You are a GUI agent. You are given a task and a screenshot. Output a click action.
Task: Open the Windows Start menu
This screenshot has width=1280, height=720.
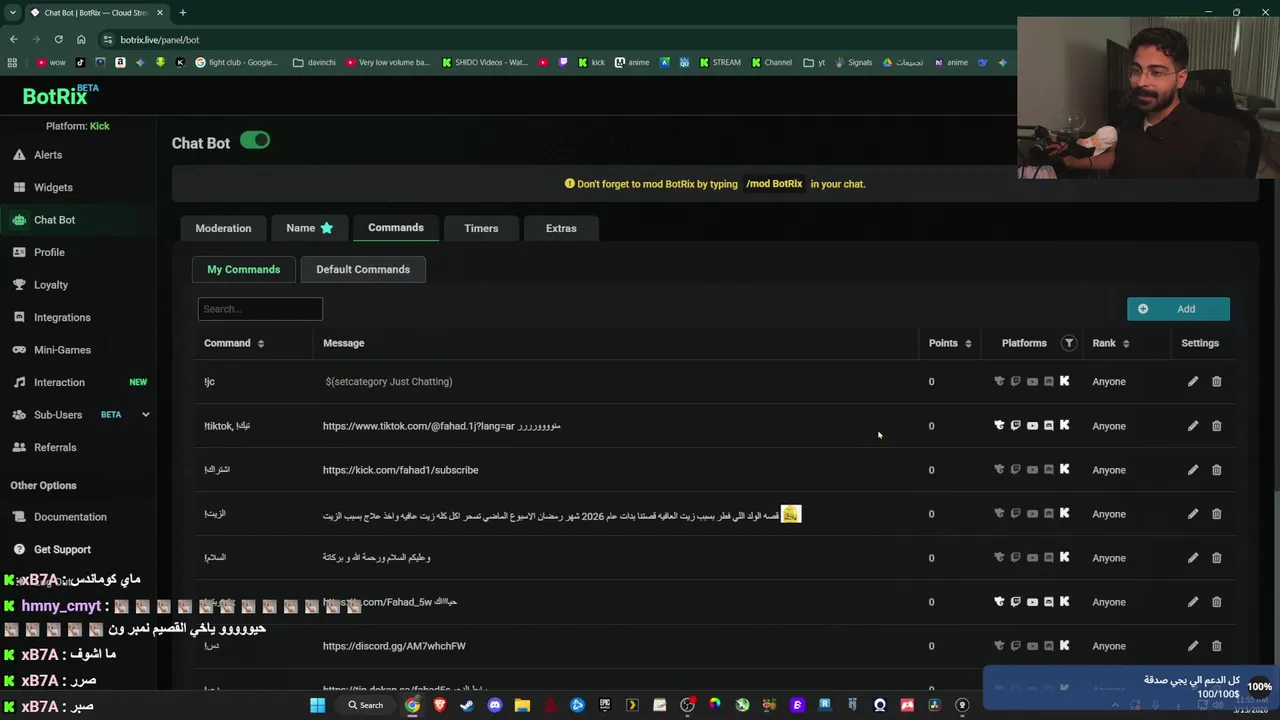coord(317,705)
